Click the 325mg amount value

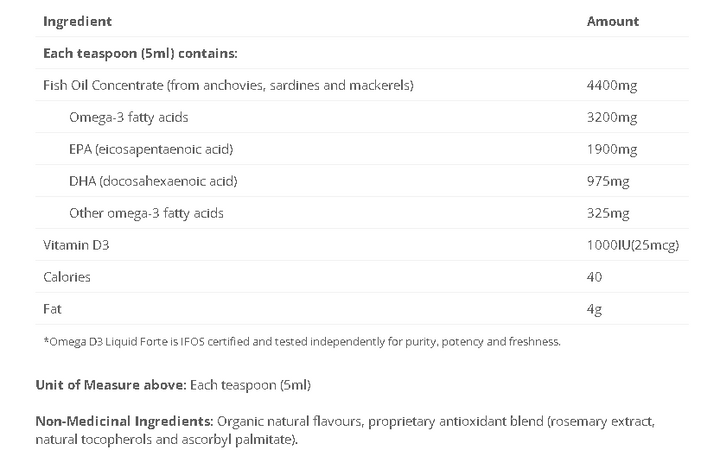[608, 213]
